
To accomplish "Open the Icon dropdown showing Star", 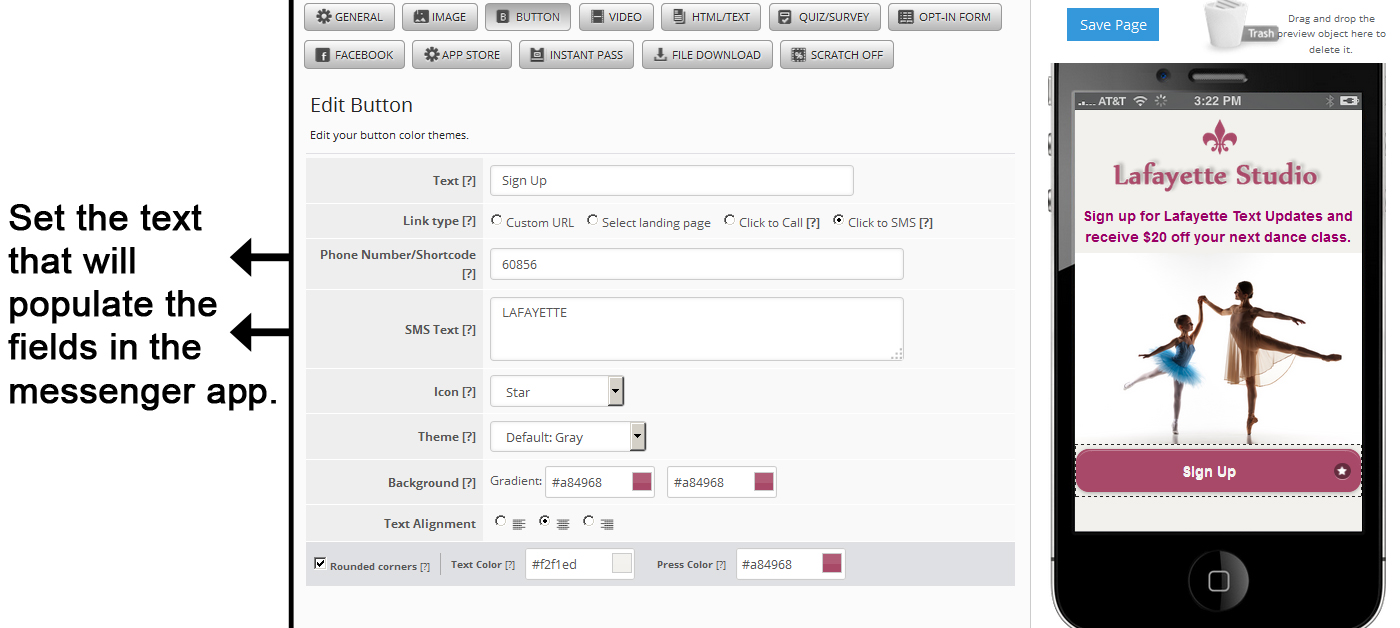I will point(557,391).
